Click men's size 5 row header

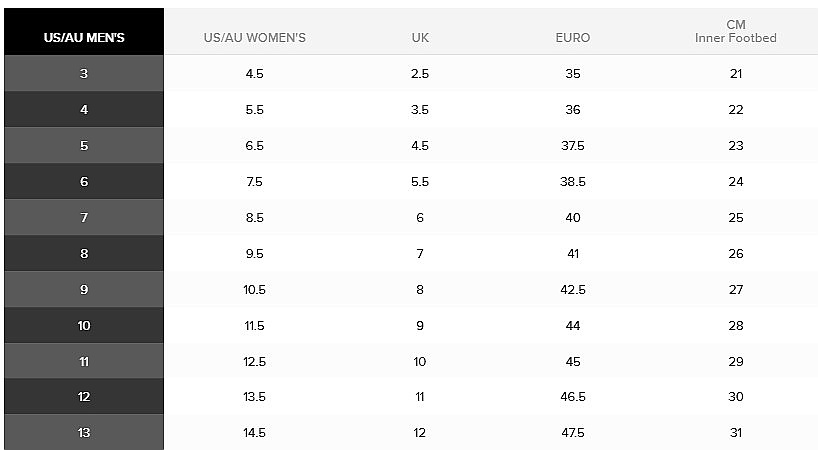tap(84, 145)
